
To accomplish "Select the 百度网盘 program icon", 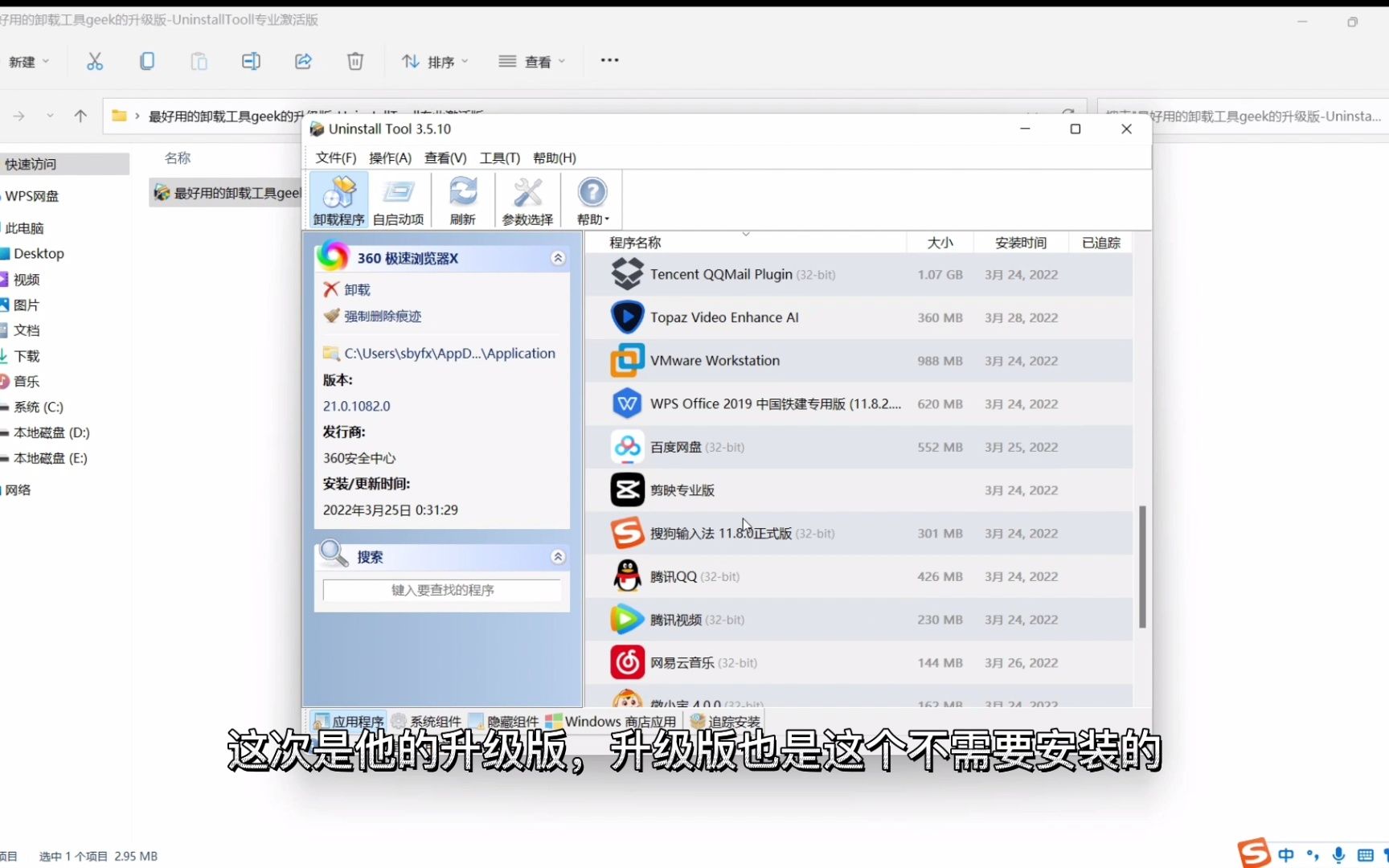I will (627, 447).
